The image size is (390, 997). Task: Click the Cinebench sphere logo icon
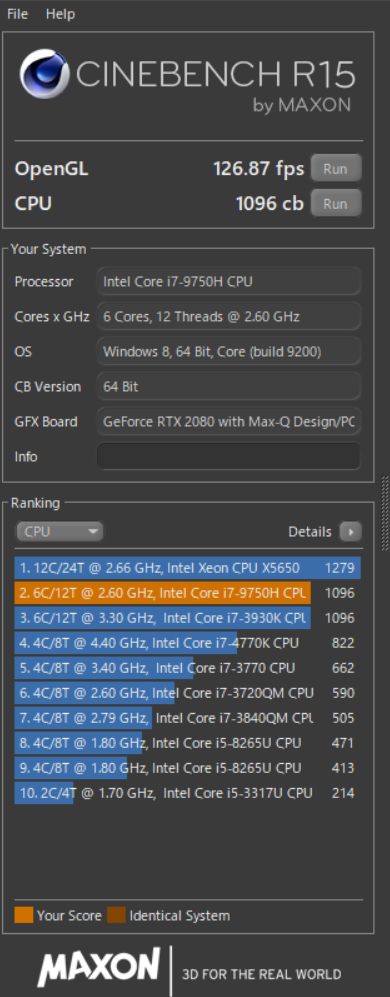point(44,74)
